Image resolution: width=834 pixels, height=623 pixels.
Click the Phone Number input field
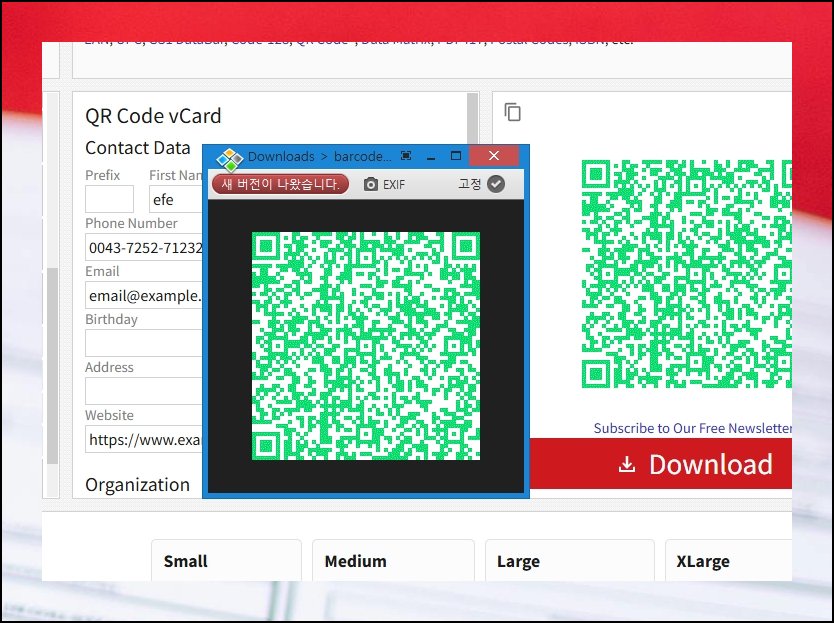[144, 247]
